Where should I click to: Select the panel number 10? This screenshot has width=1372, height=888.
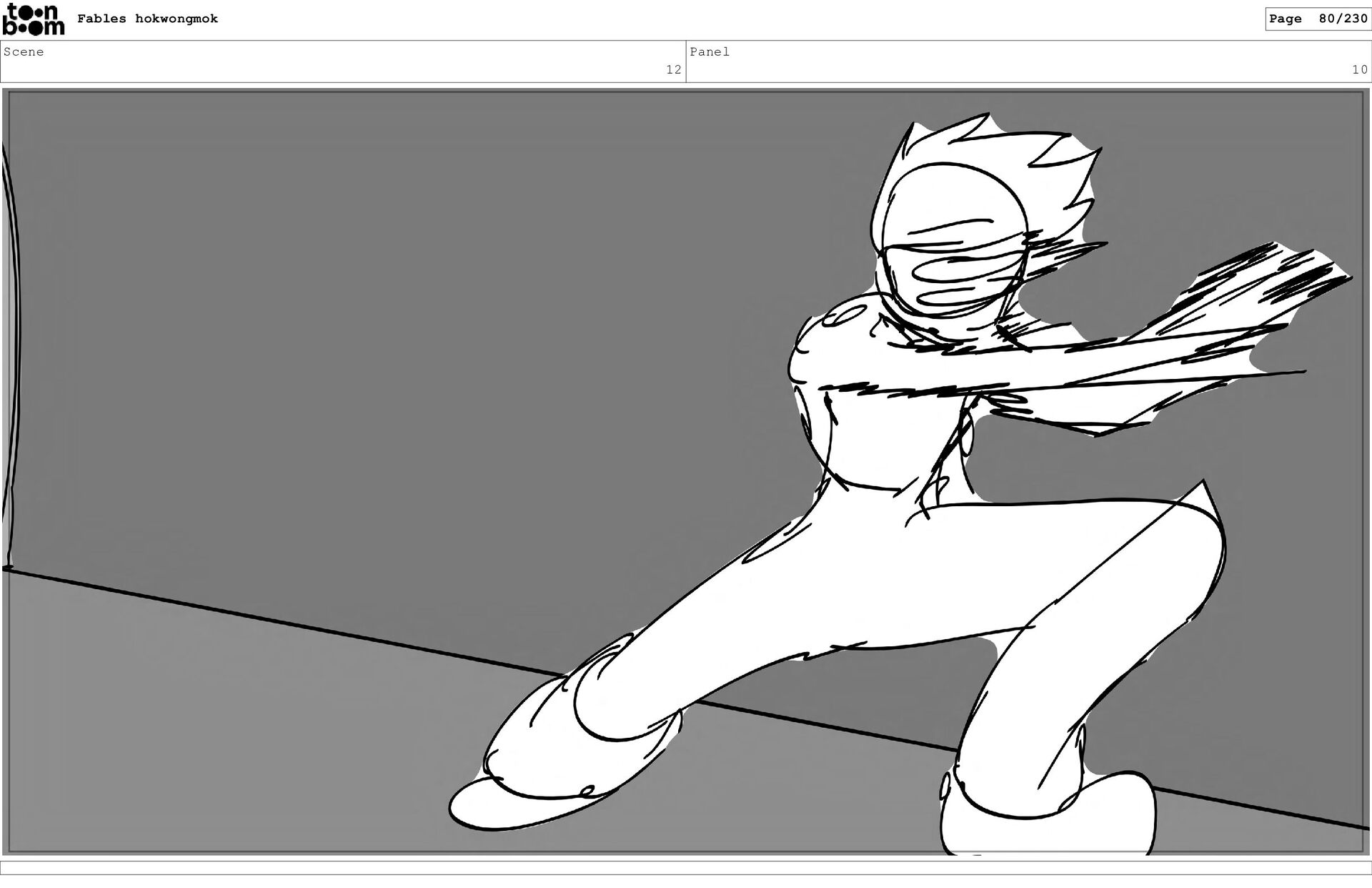(x=1358, y=69)
